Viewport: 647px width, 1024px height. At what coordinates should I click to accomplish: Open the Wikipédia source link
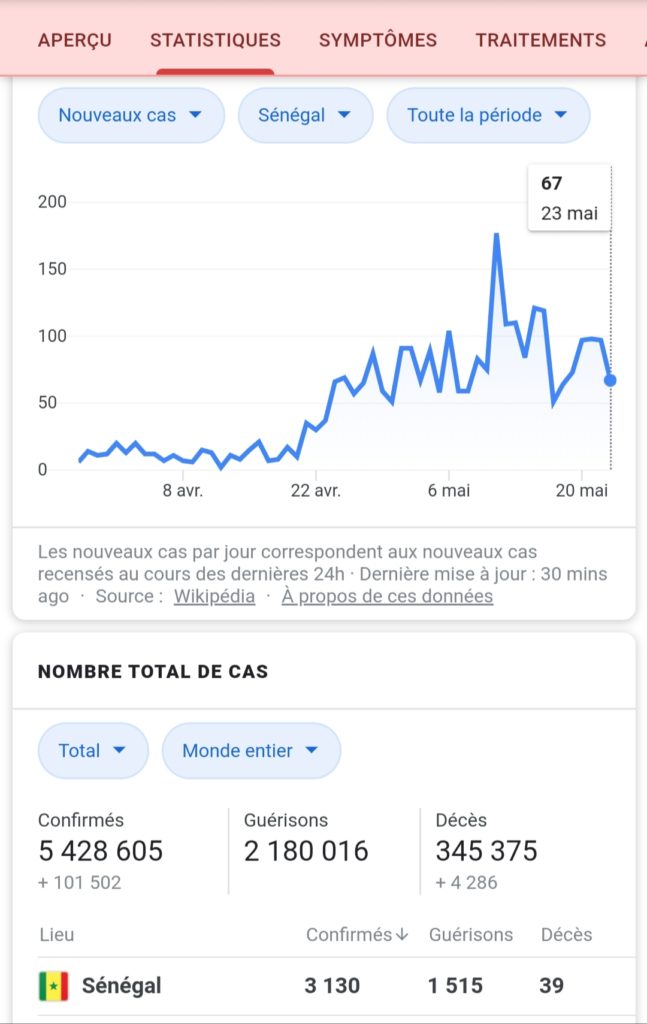point(214,596)
